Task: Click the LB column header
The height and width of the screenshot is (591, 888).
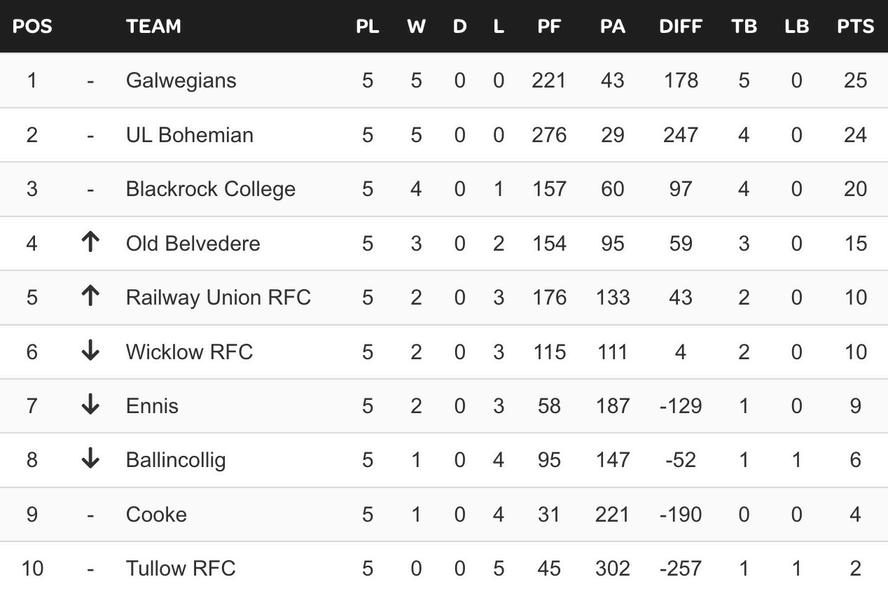Action: [796, 26]
